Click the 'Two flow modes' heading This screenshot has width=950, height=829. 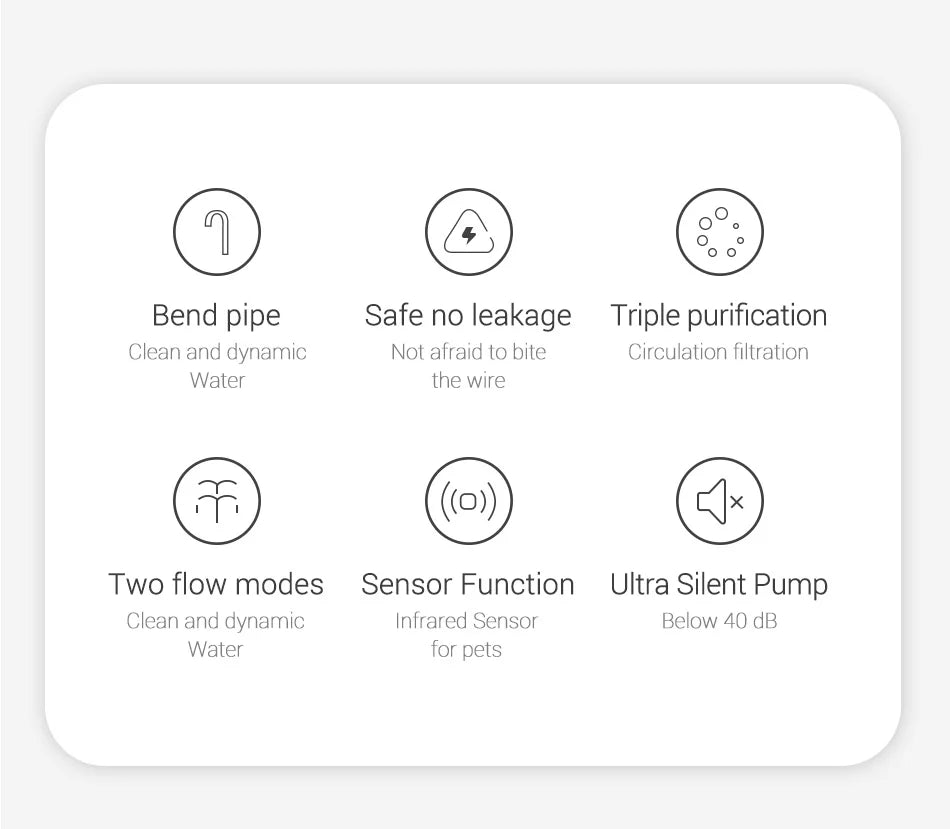coord(216,584)
